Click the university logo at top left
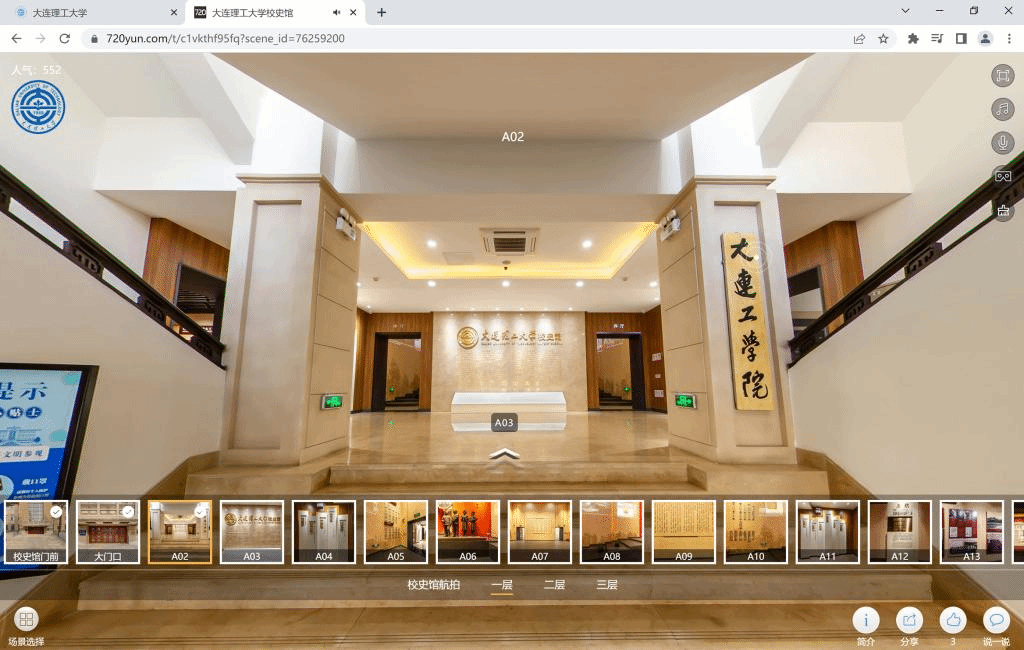This screenshot has width=1024, height=650. point(37,107)
